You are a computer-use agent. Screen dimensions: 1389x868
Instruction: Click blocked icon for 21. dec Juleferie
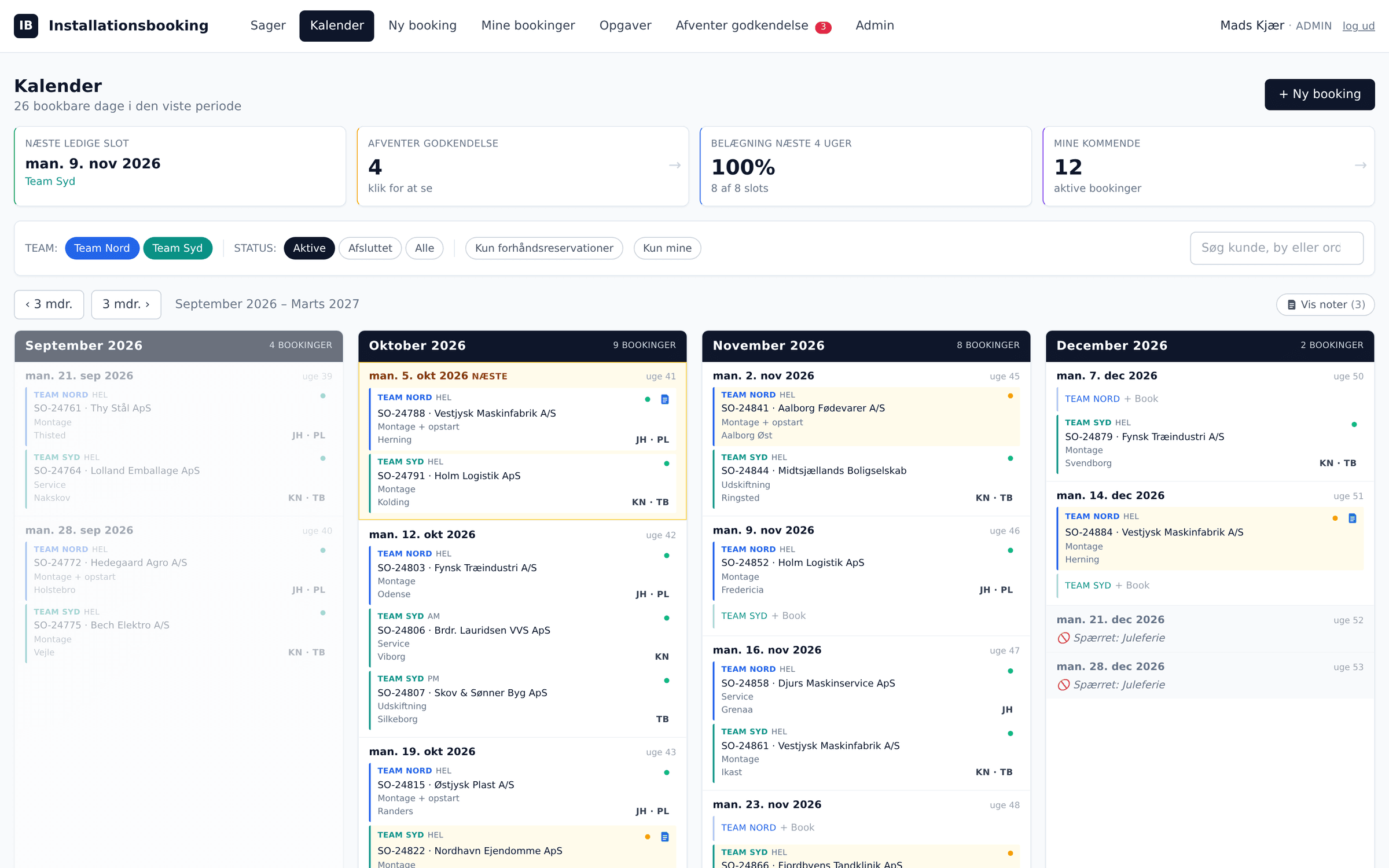[x=1063, y=638]
